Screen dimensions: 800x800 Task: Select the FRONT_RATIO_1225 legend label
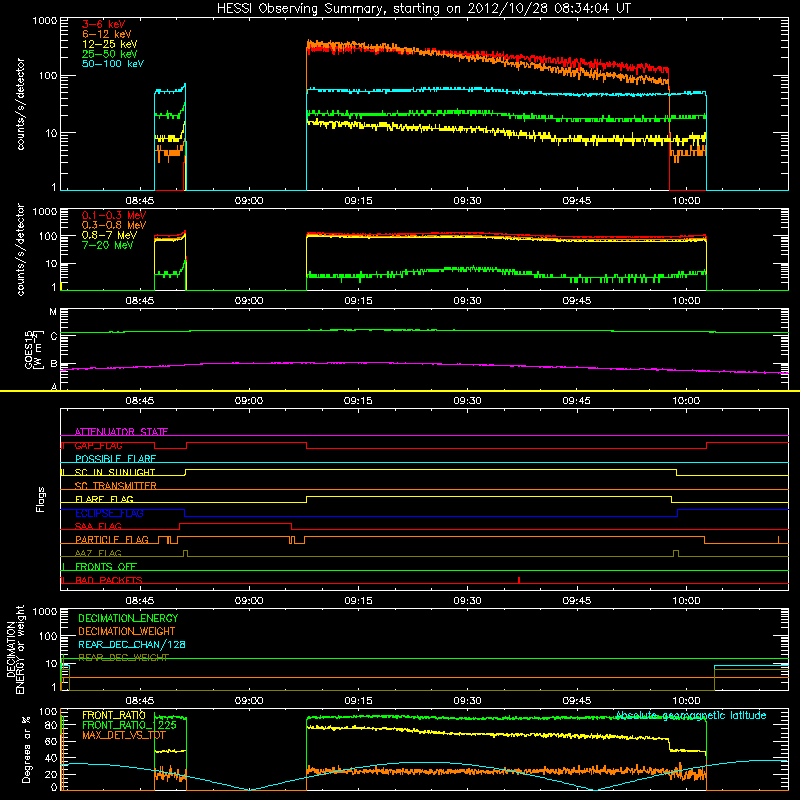tap(129, 725)
